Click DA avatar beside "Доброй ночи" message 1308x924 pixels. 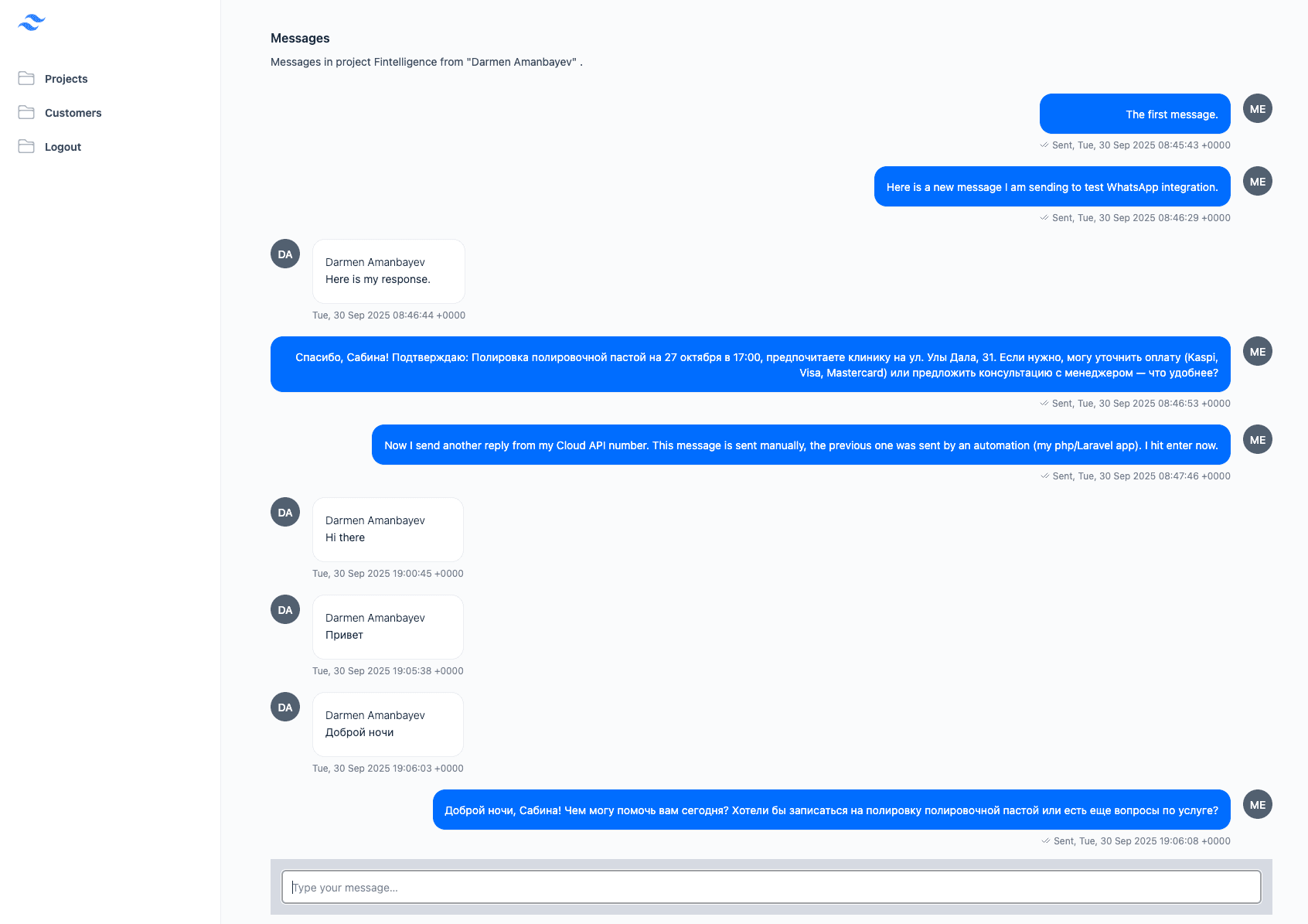pos(285,707)
